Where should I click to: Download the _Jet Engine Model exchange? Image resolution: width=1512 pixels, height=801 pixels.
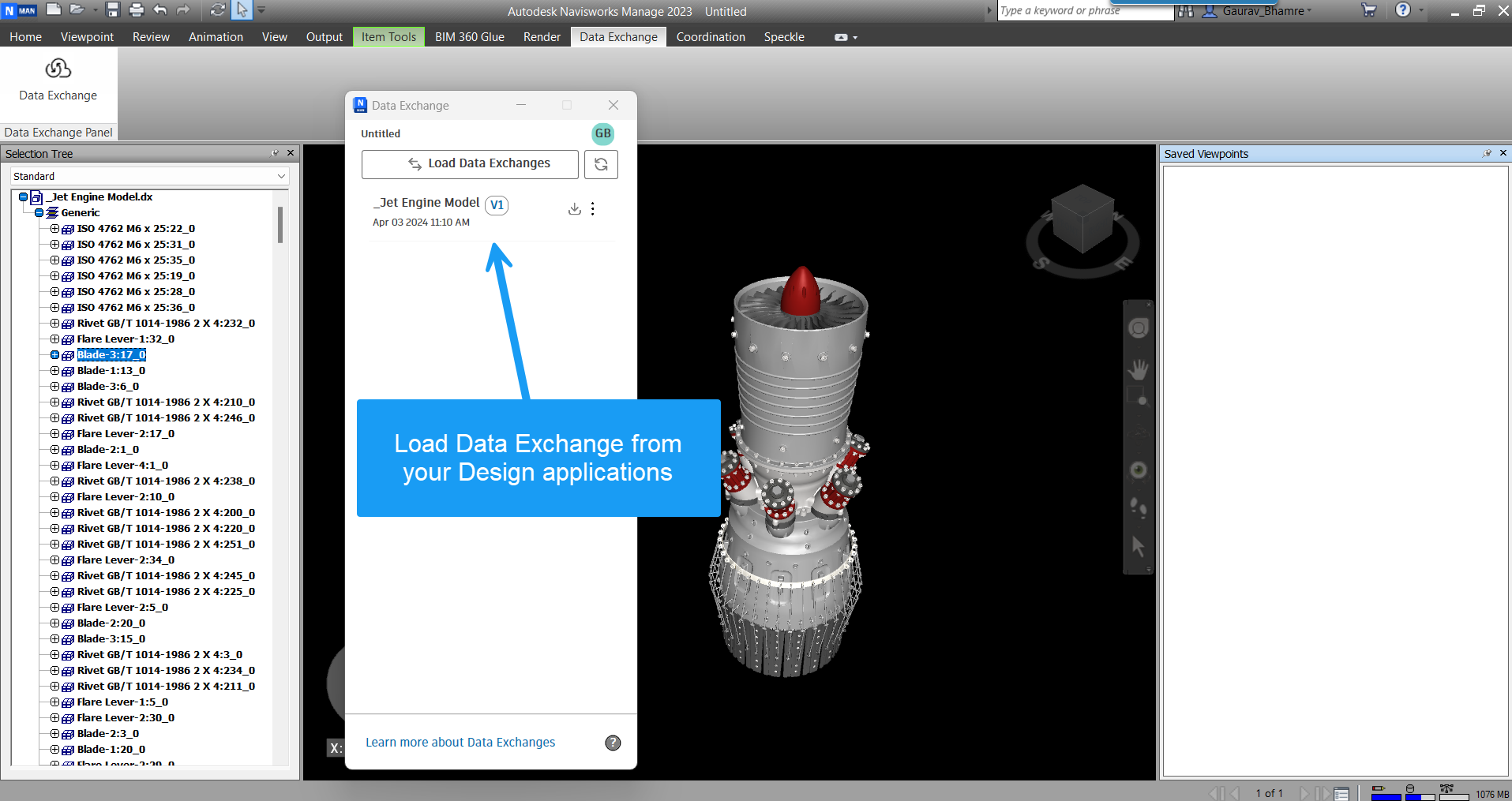[x=575, y=208]
